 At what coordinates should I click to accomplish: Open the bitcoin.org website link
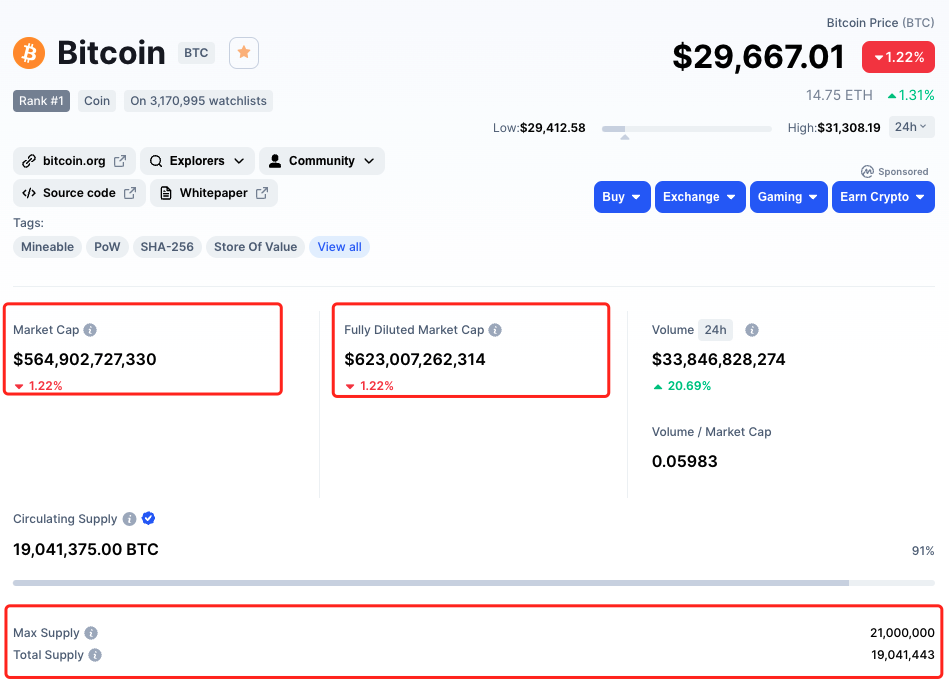tap(74, 161)
